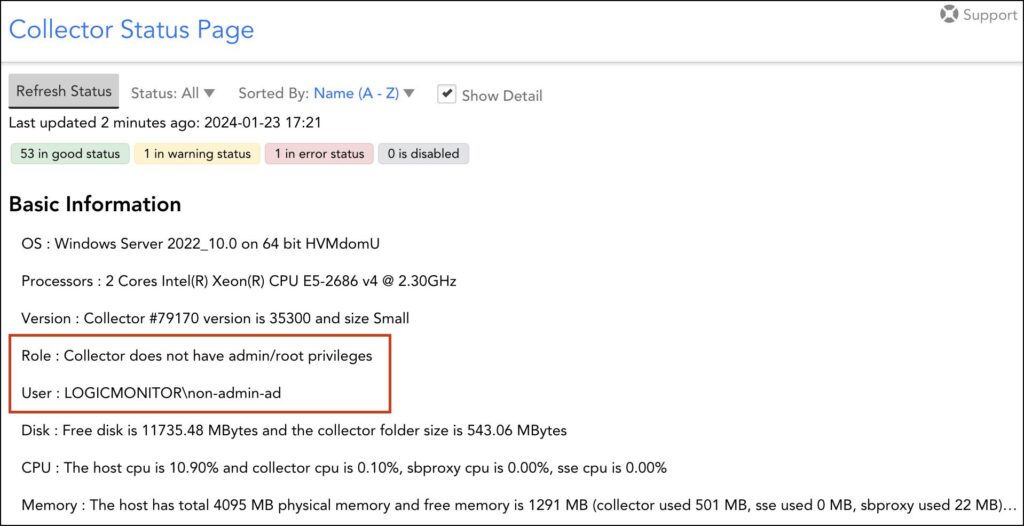
Task: Select the Version : Collector #79170 line
Action: (x=216, y=319)
